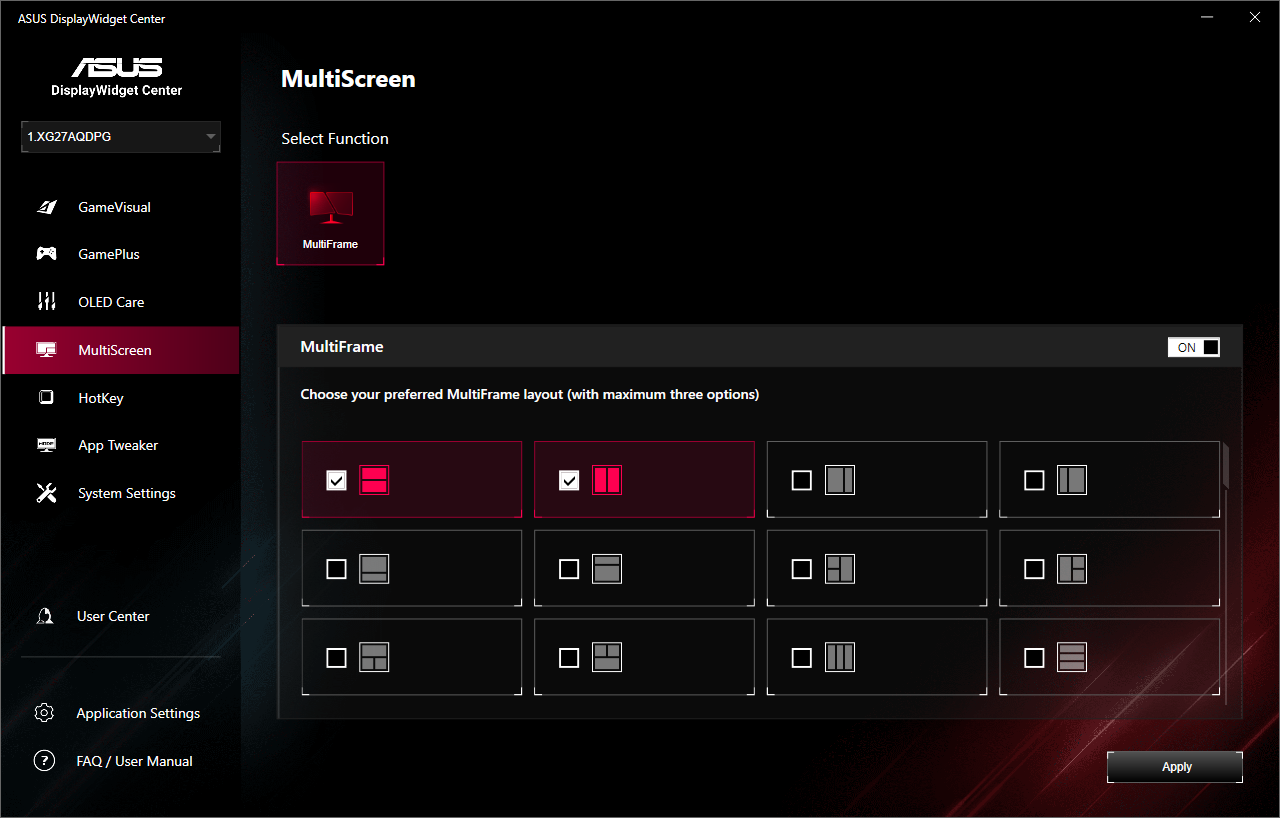
Task: Open the 1.XG27AQDPG monitor dropdown
Action: (121, 137)
